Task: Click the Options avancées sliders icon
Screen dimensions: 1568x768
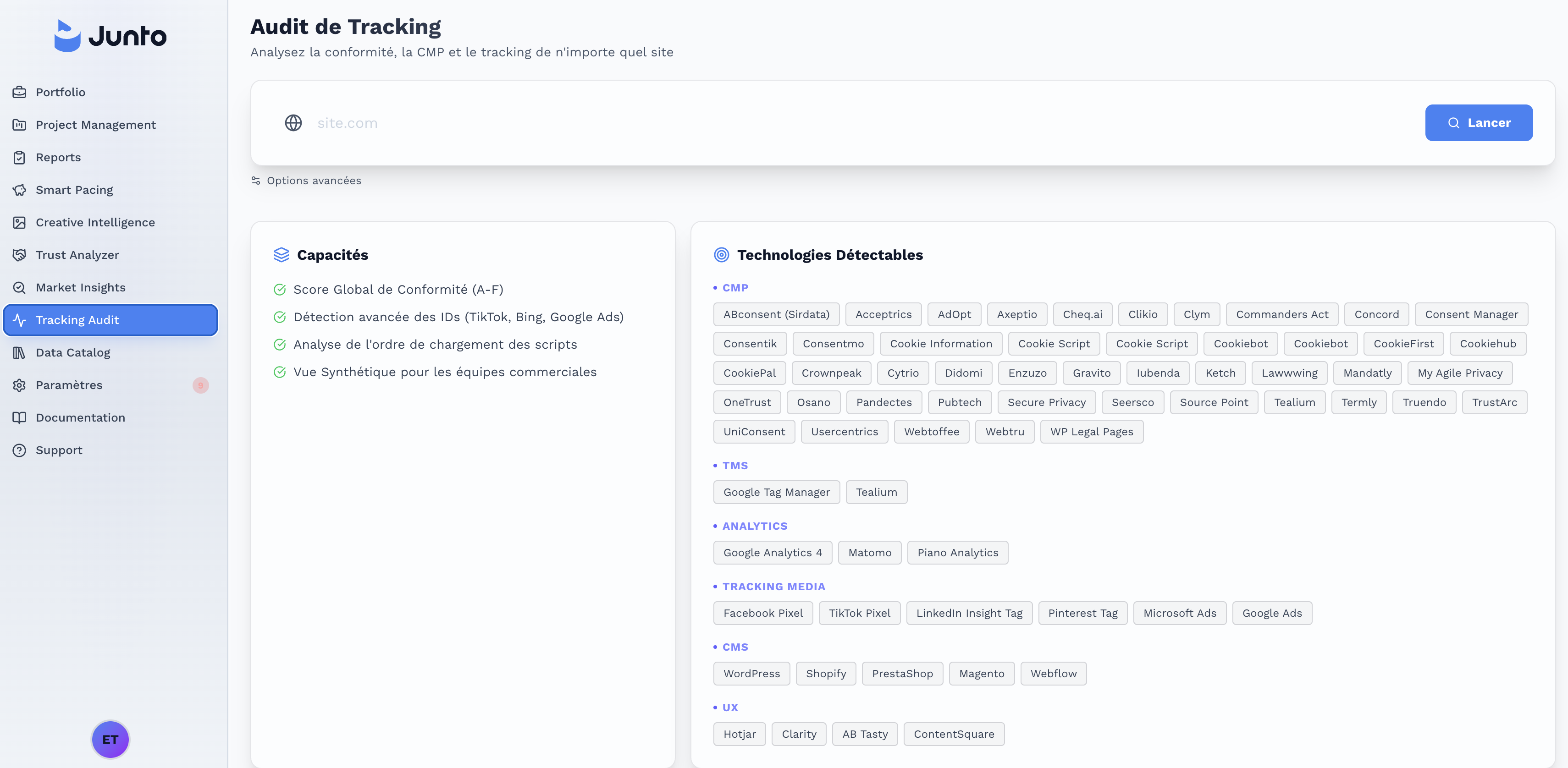Action: [256, 181]
